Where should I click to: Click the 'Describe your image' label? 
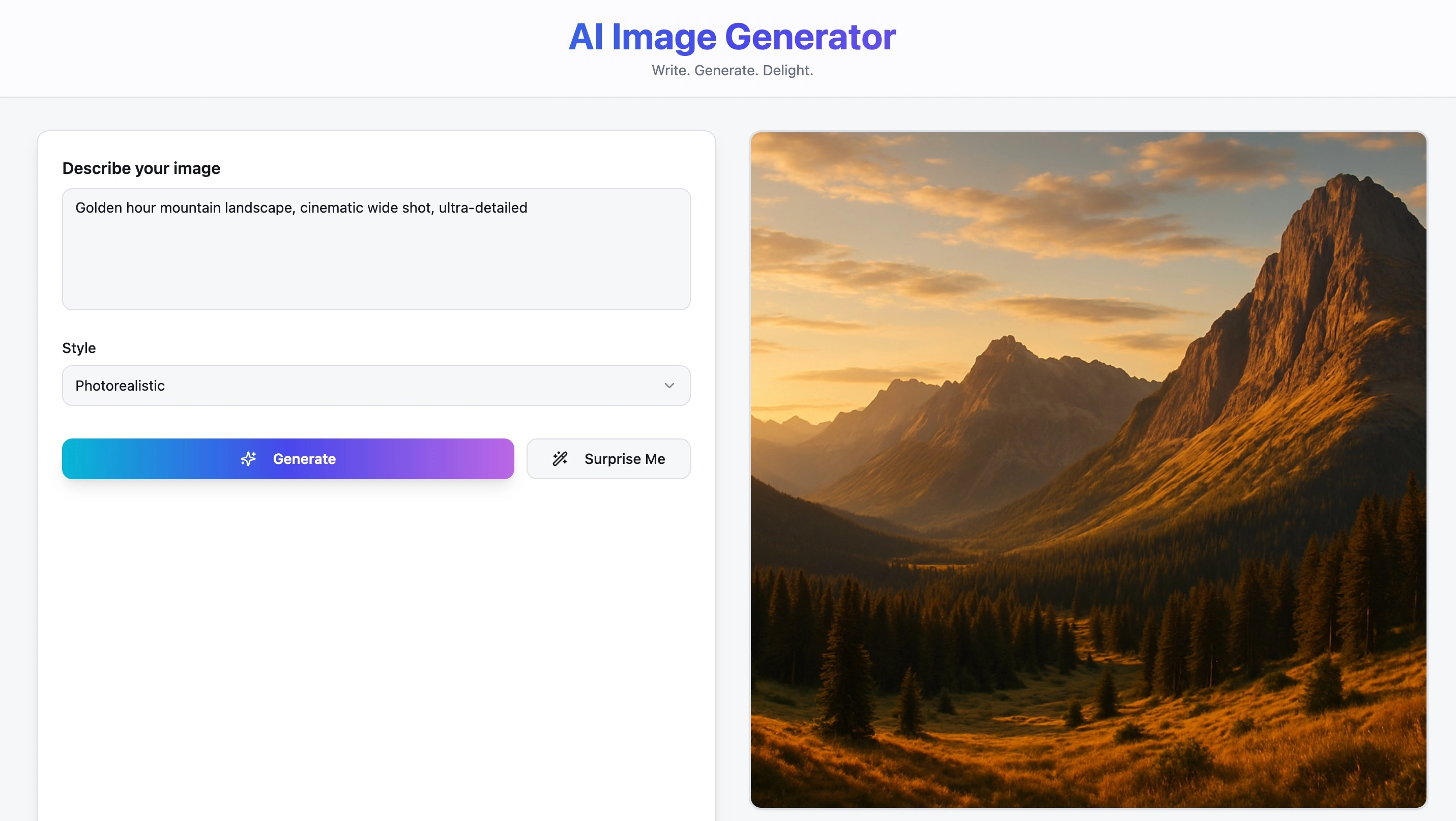click(141, 168)
